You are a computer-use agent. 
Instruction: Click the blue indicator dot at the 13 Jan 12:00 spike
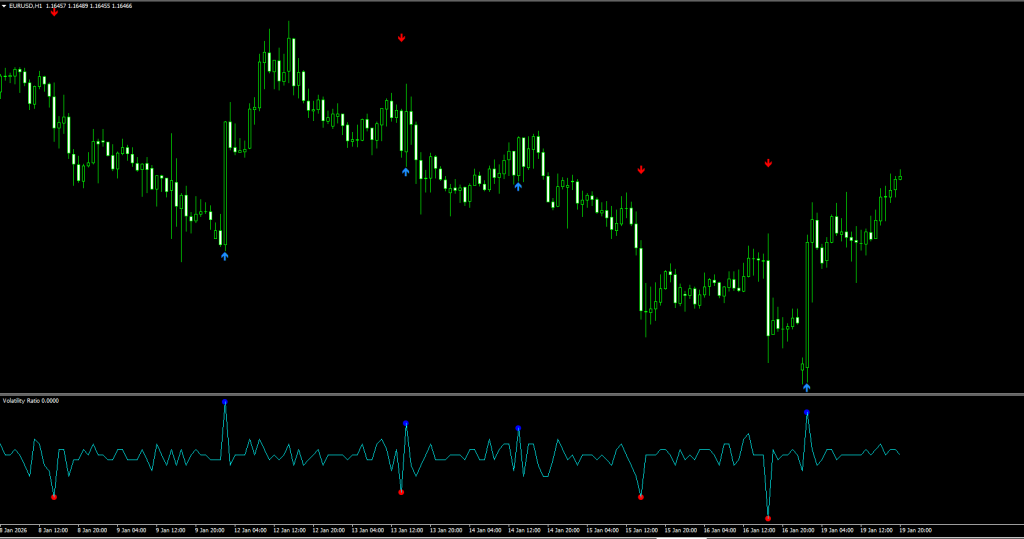(x=406, y=423)
